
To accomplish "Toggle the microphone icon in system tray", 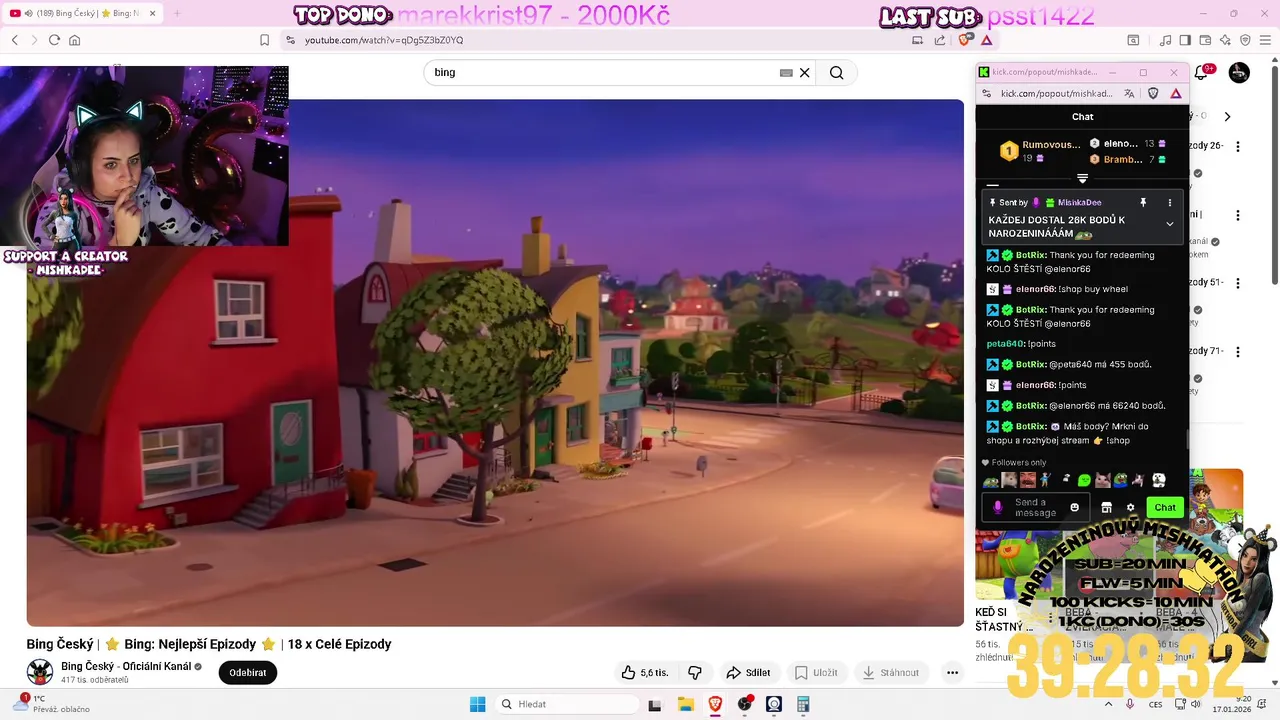I will (x=1130, y=704).
